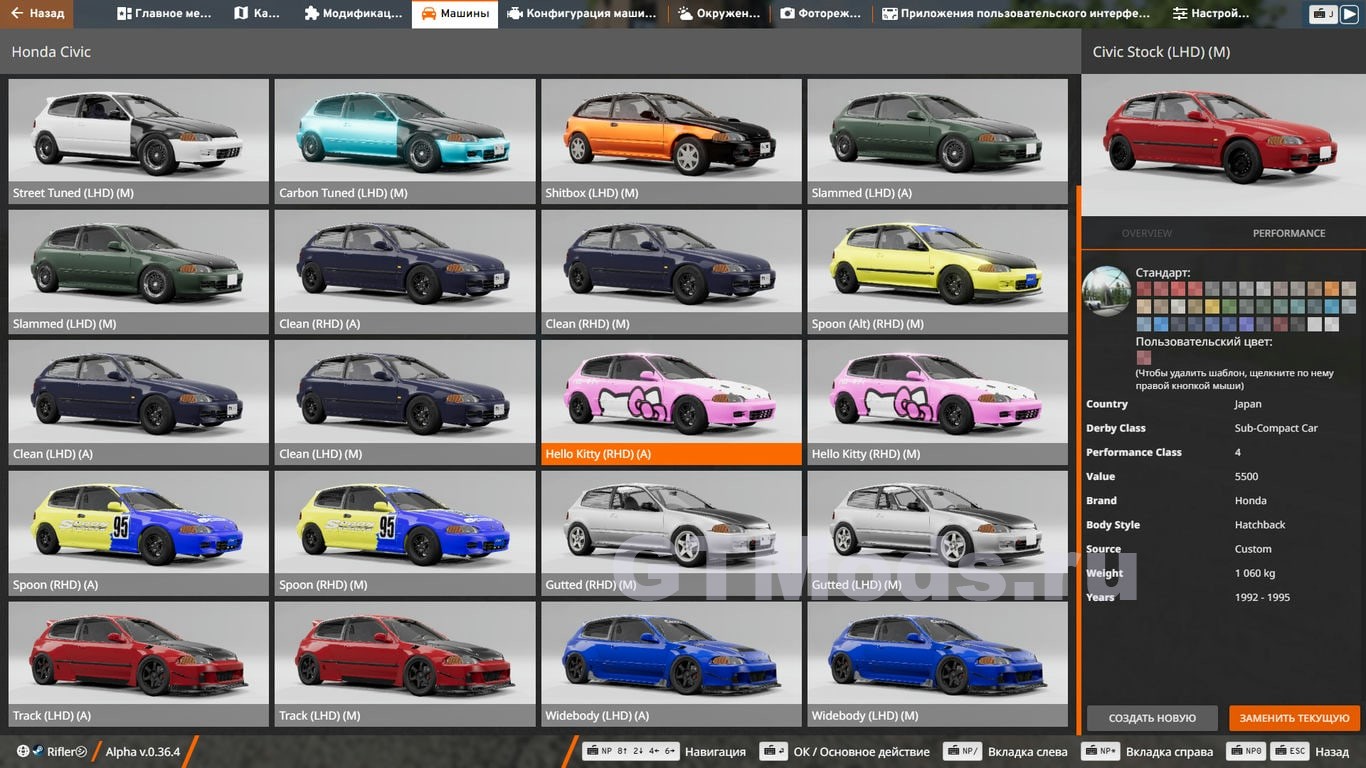The height and width of the screenshot is (768, 1366).
Task: Open the map (Карта) tab
Action: coord(257,14)
